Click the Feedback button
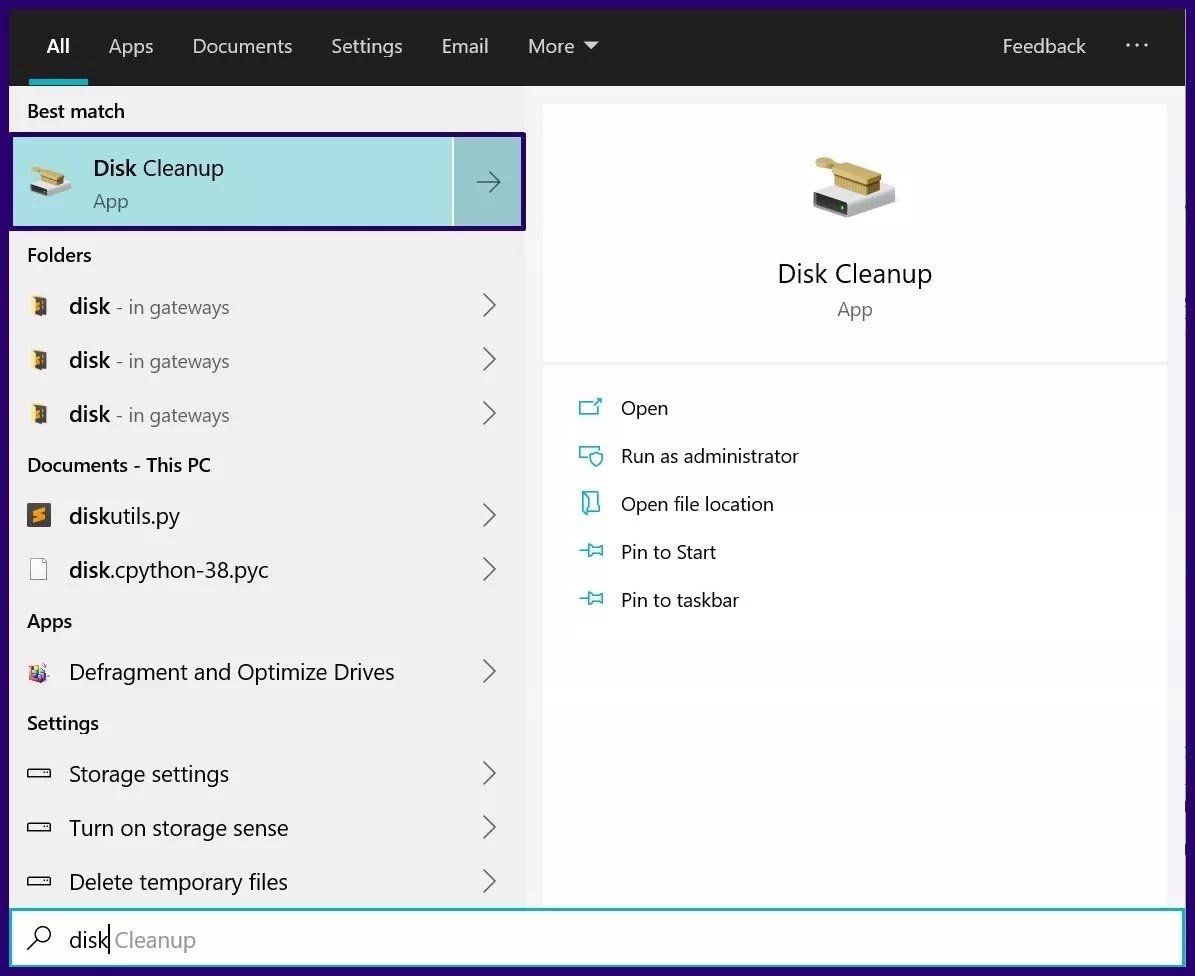 coord(1043,46)
